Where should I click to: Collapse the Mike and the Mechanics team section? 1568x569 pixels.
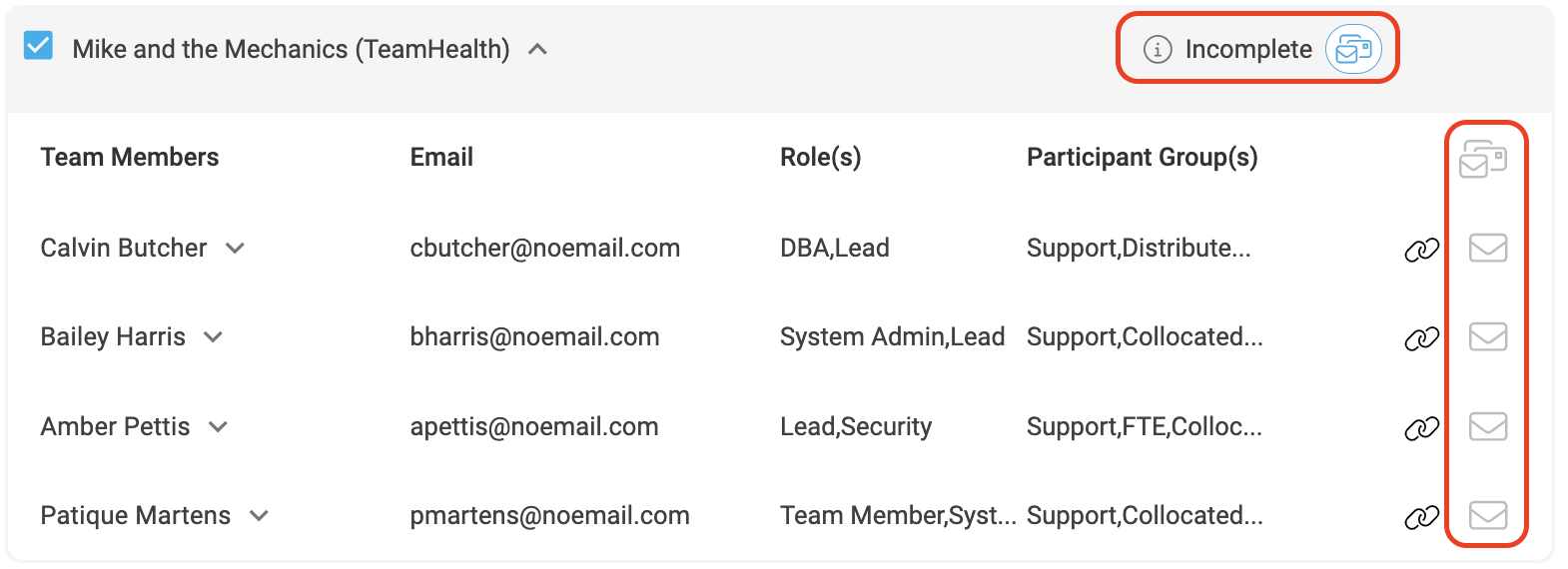[x=537, y=49]
